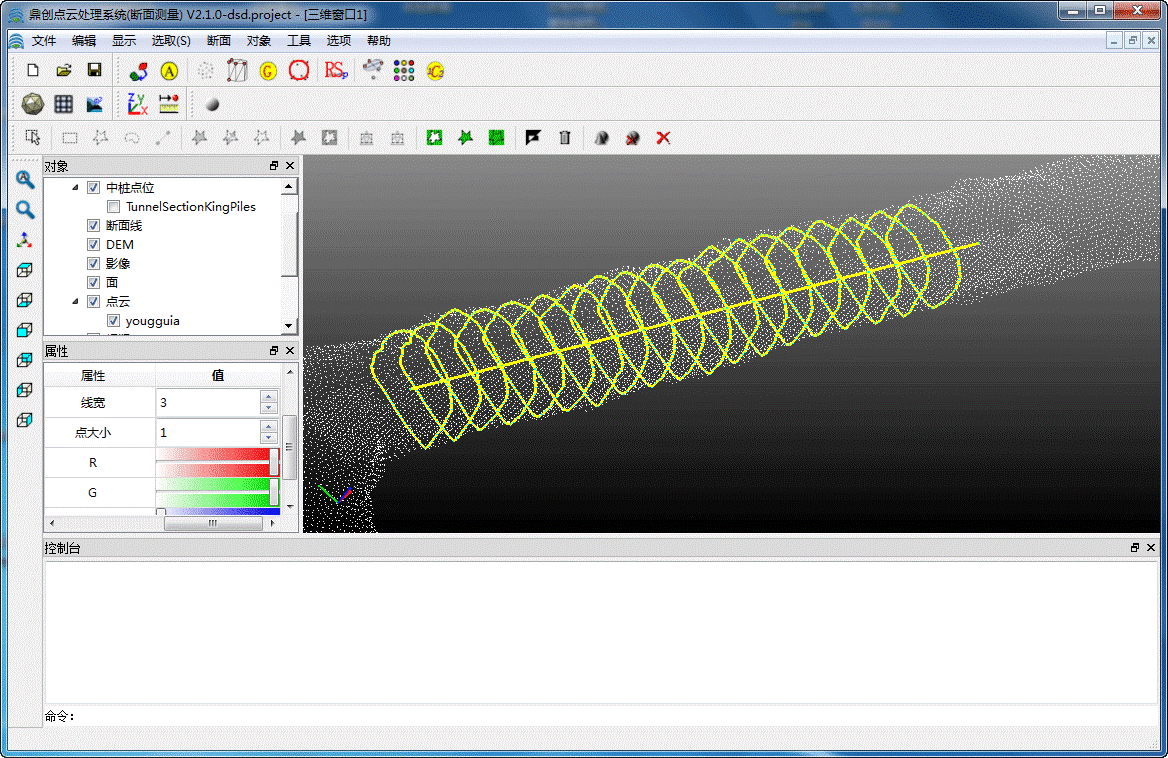Click the yellow circled A icon
This screenshot has width=1168, height=758.
[169, 70]
